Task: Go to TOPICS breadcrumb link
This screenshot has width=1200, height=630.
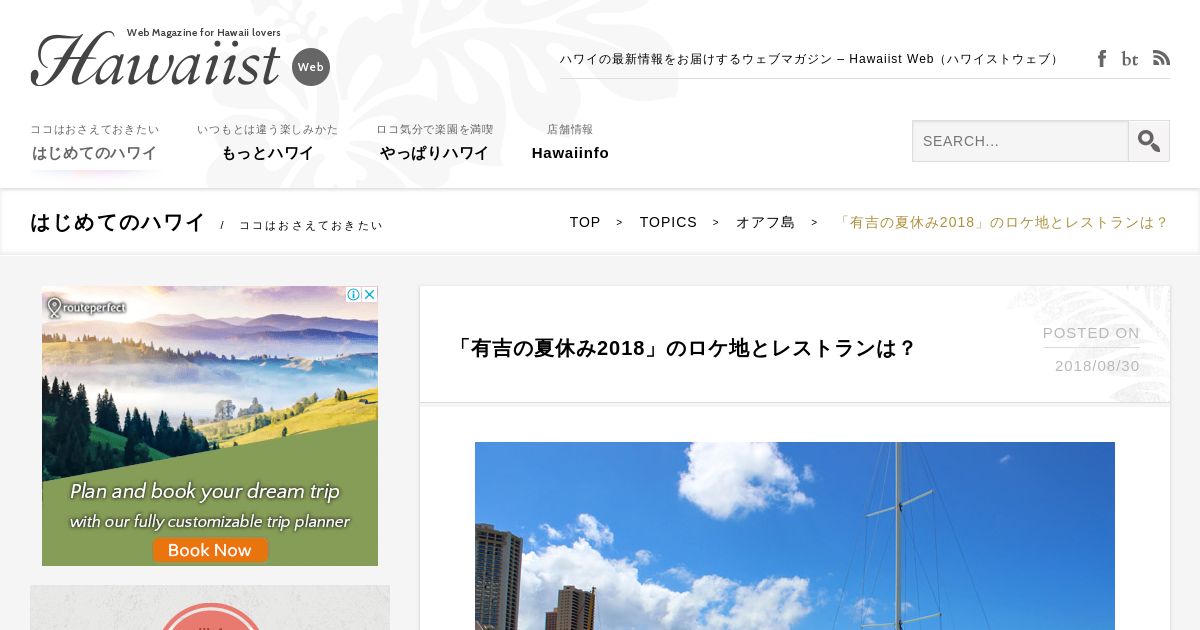Action: (668, 222)
